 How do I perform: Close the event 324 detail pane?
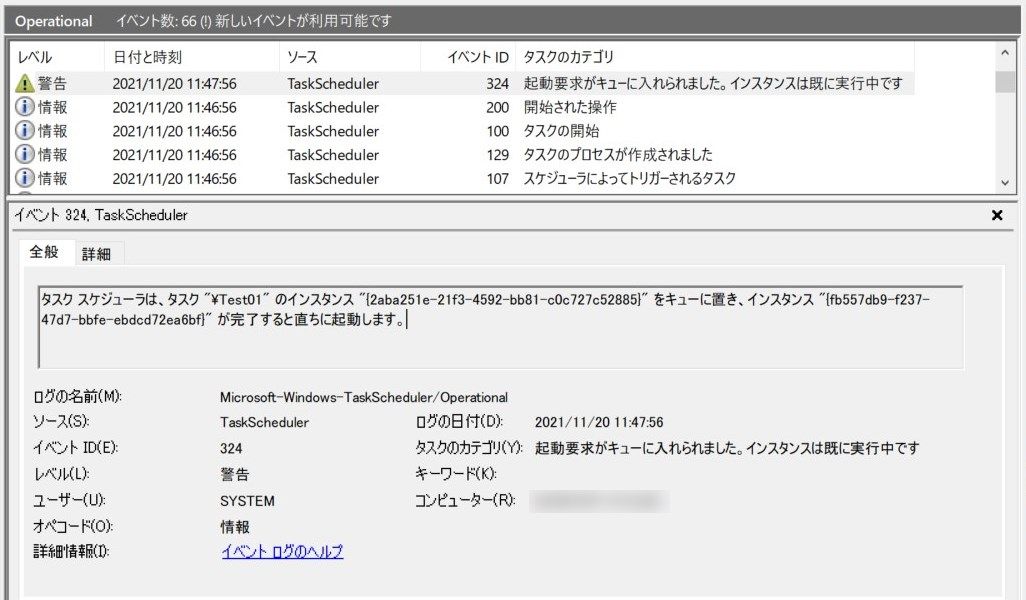tap(996, 215)
